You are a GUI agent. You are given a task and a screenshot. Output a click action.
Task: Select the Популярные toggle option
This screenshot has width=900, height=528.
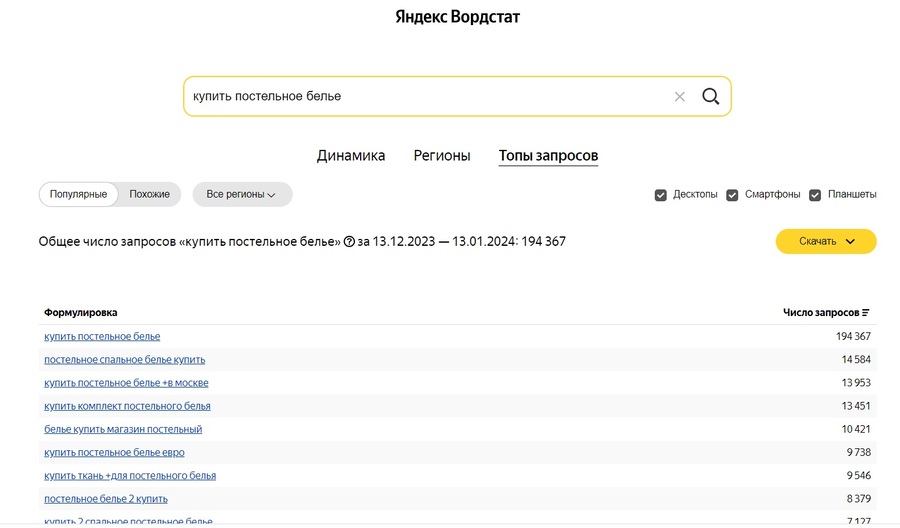(78, 194)
